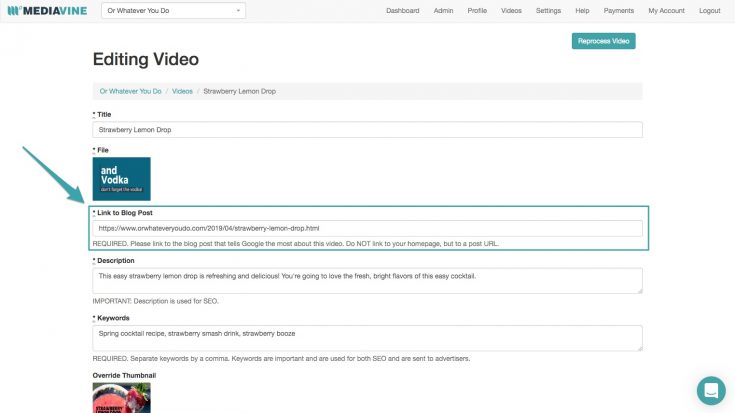Viewport: 735px width, 413px height.
Task: Click into the Title input field
Action: (x=367, y=130)
